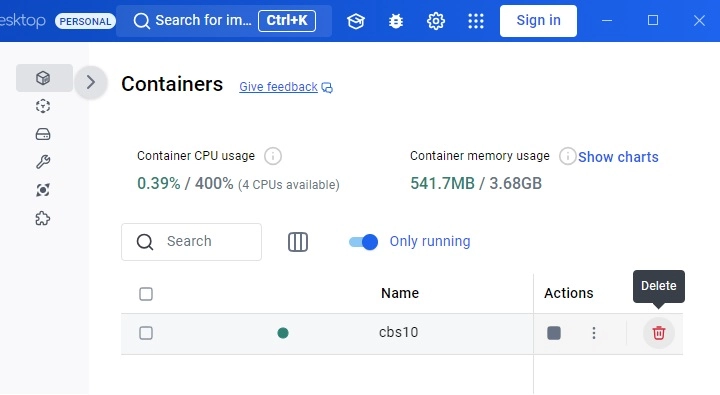Click the 0.39% CPU usage value
720x395 pixels.
(159, 183)
